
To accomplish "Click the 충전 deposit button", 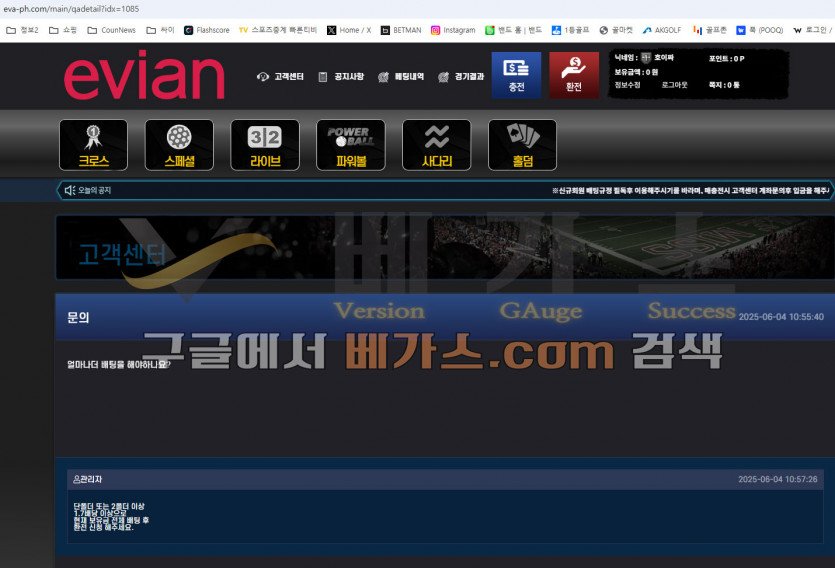I will pos(516,75).
